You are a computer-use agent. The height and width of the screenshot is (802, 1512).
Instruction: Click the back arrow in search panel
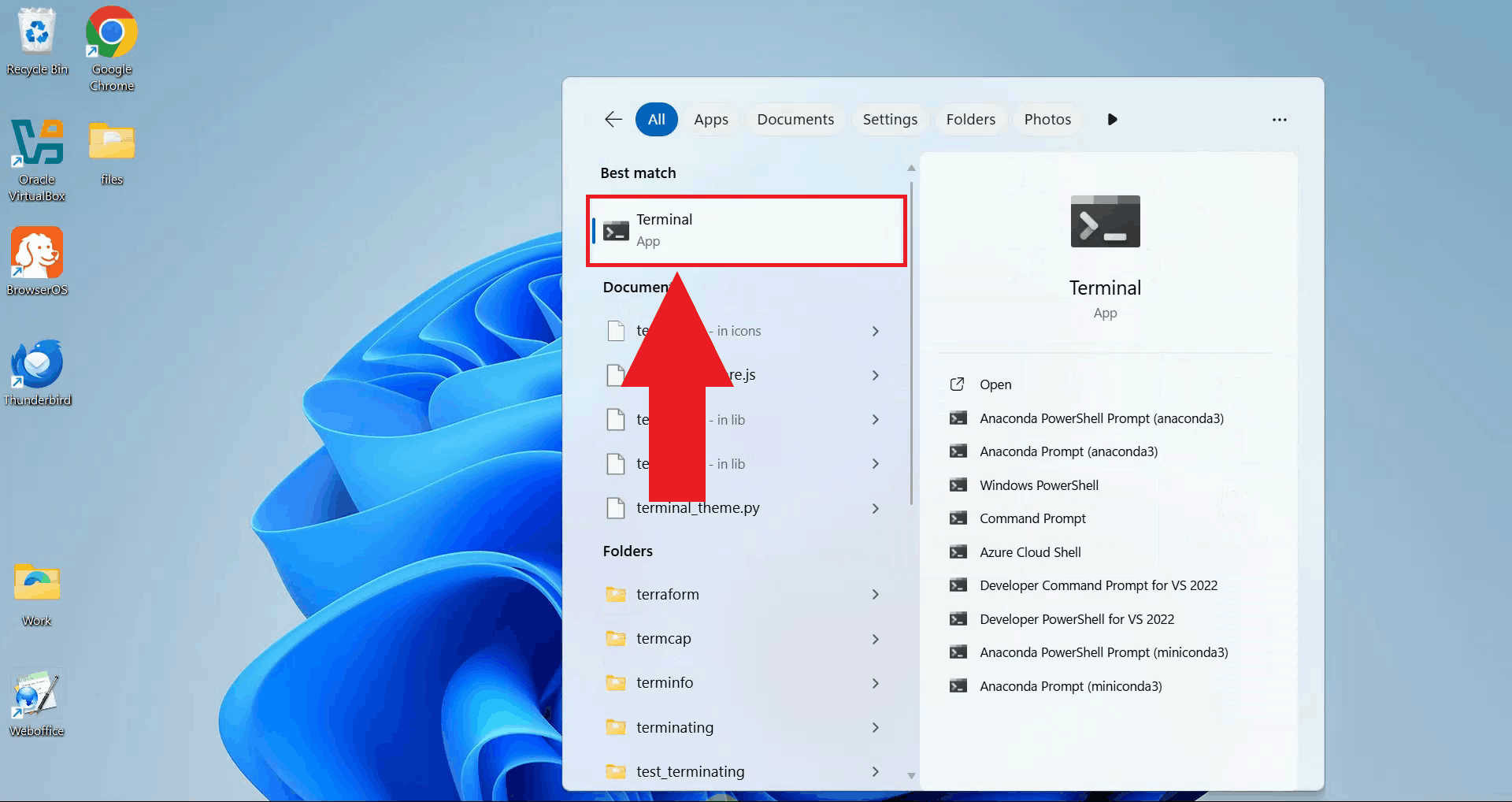[613, 119]
